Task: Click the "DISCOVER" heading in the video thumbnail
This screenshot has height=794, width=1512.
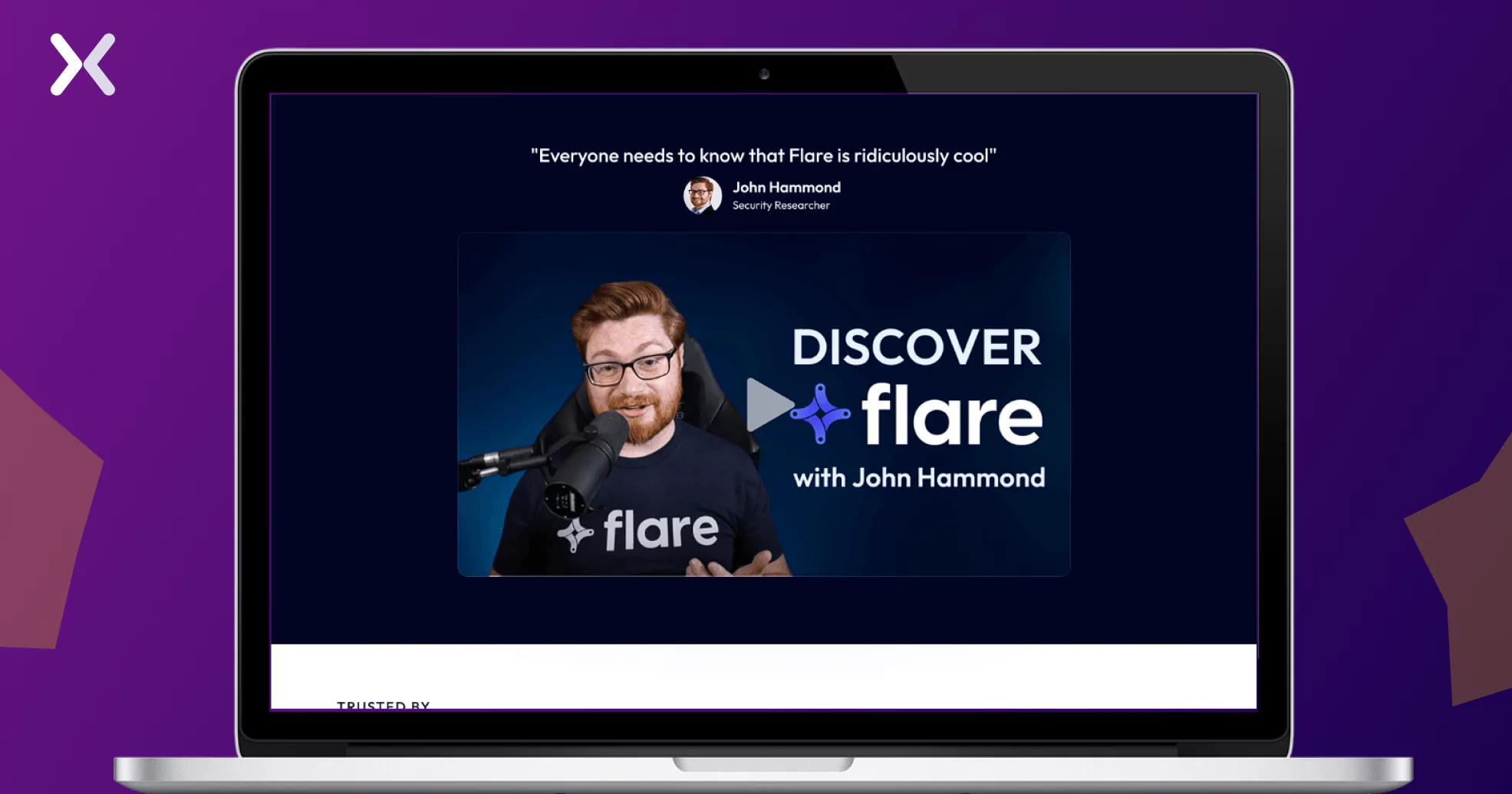Action: [x=917, y=348]
